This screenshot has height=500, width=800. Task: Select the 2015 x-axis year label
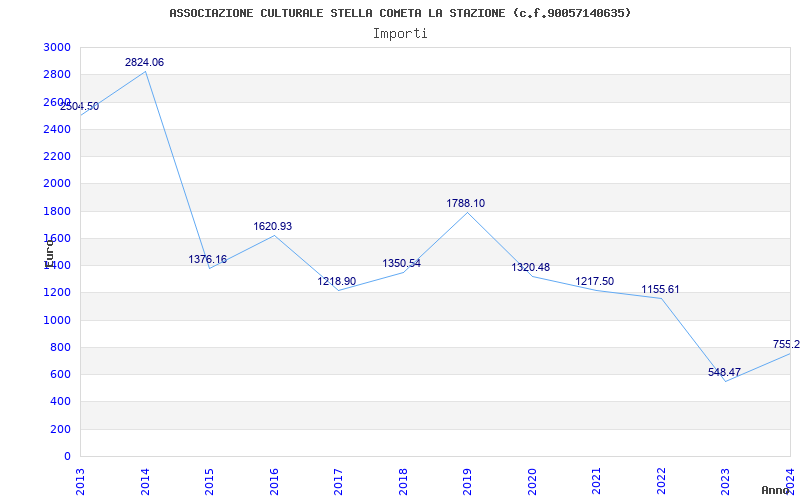click(209, 482)
